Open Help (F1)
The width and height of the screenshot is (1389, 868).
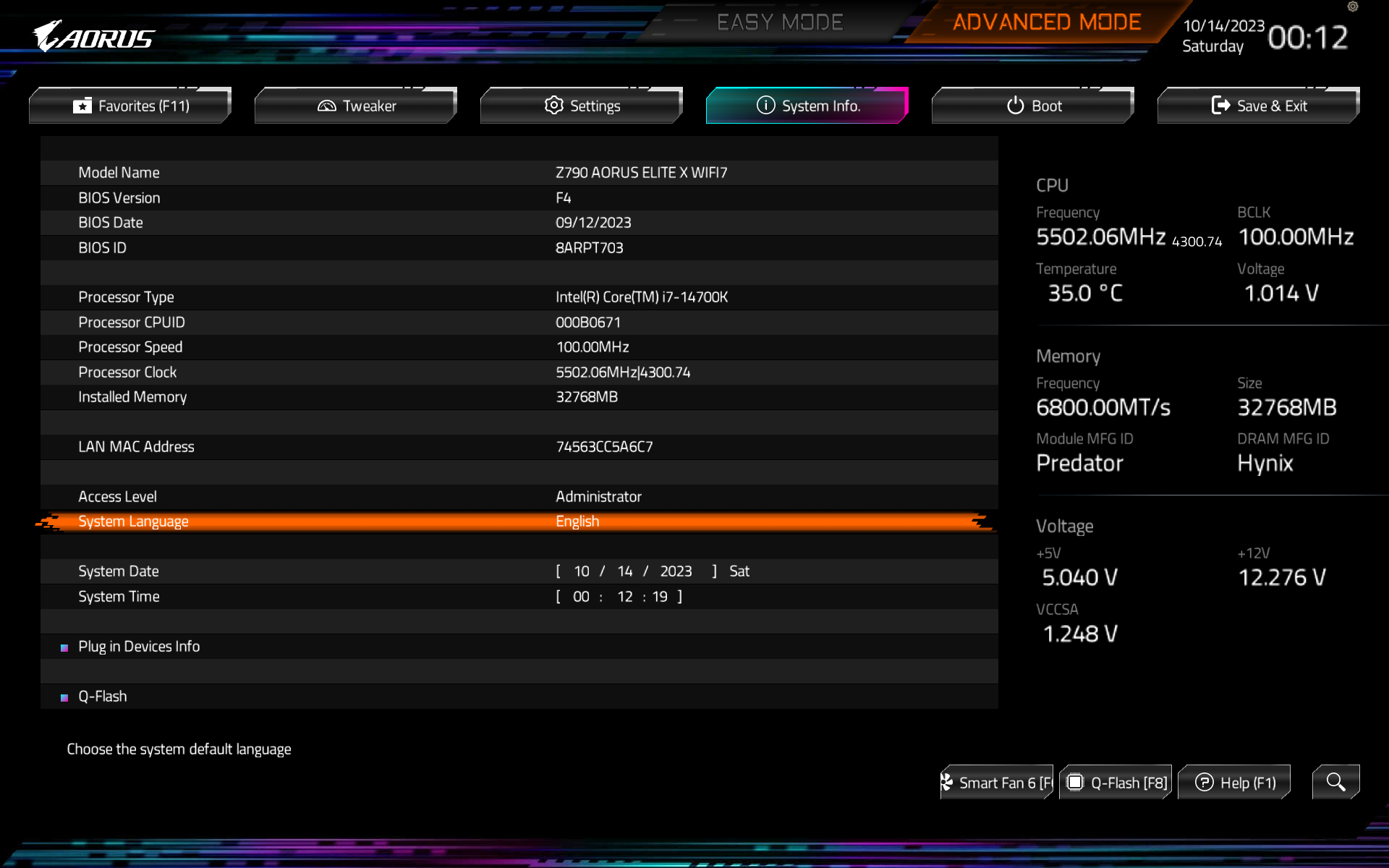(1234, 783)
